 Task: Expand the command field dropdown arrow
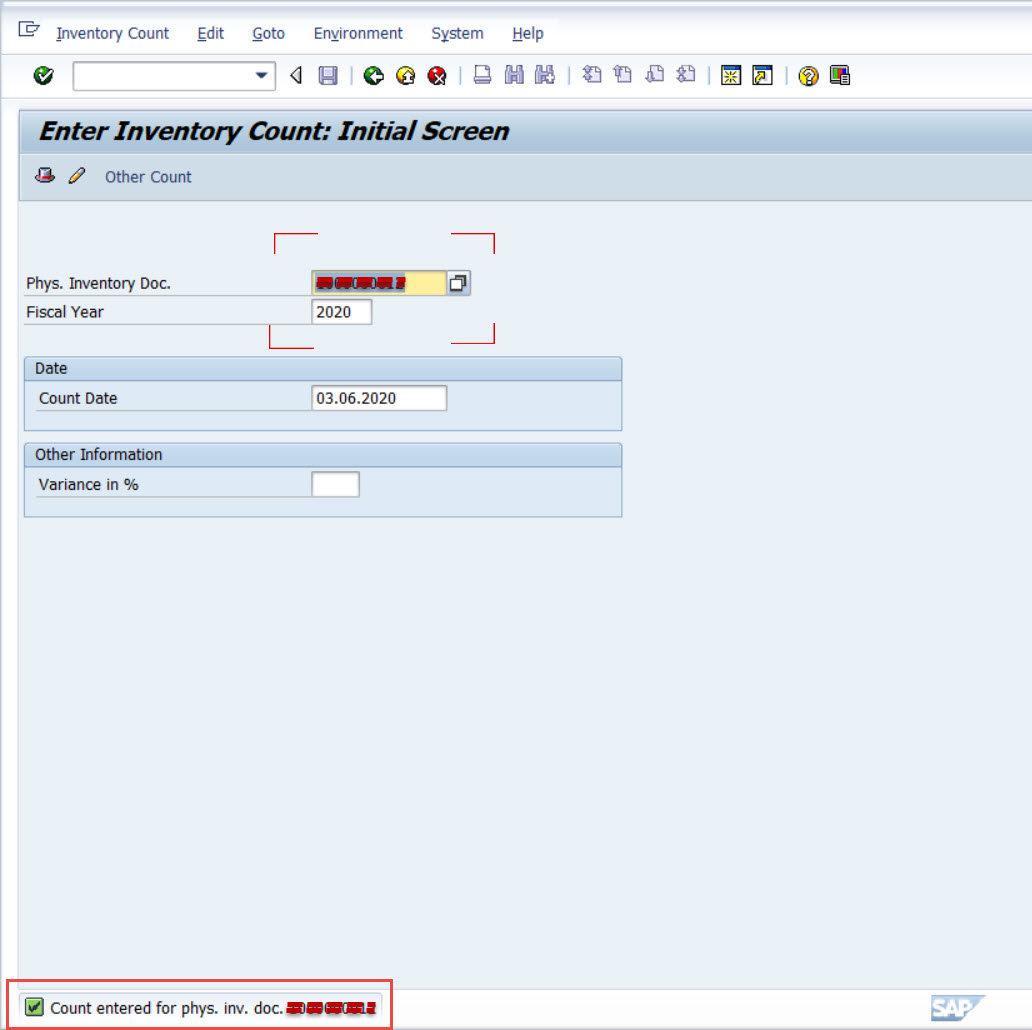click(x=260, y=75)
